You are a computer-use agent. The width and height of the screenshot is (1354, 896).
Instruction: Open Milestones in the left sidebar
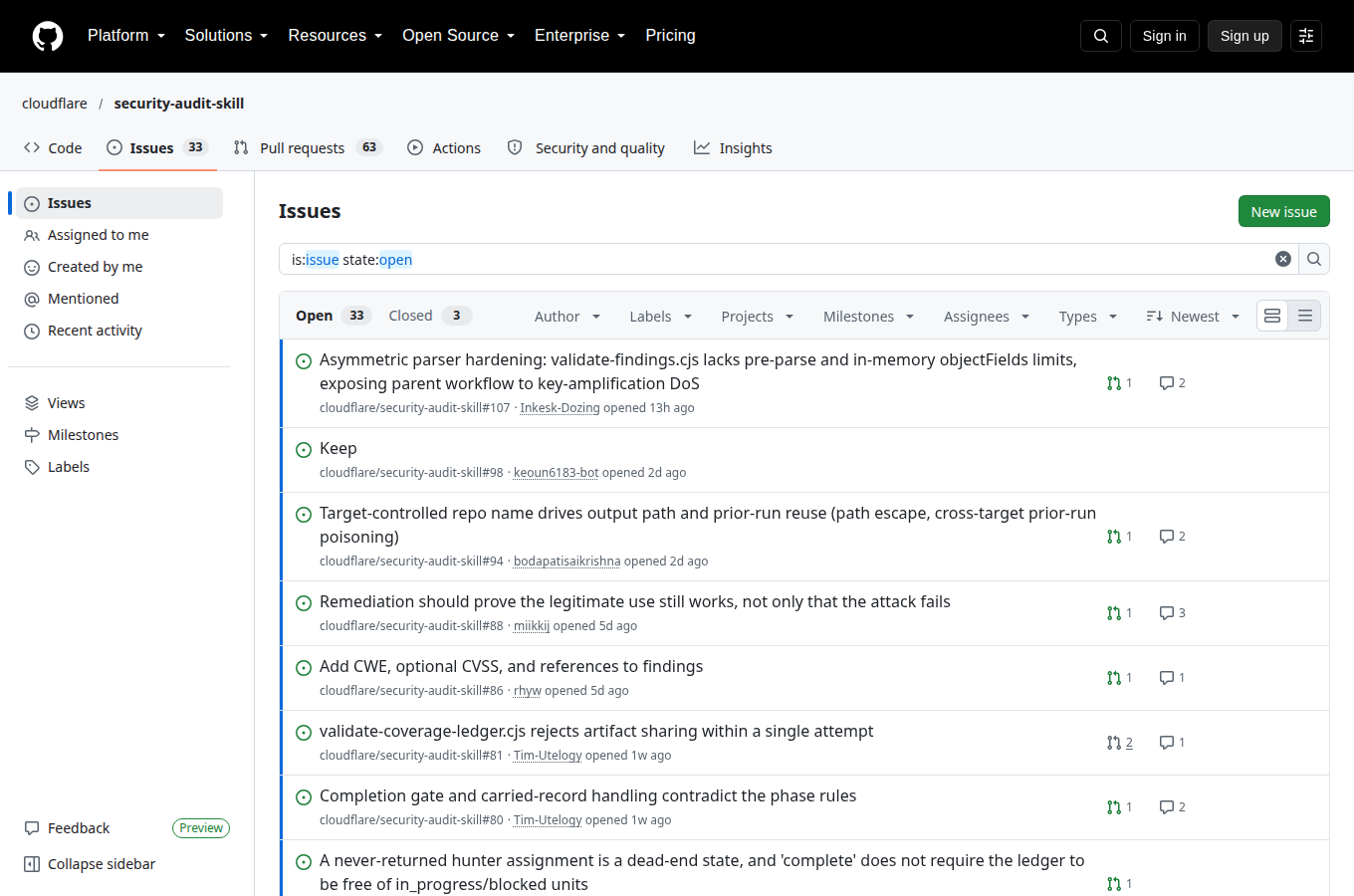point(119,435)
